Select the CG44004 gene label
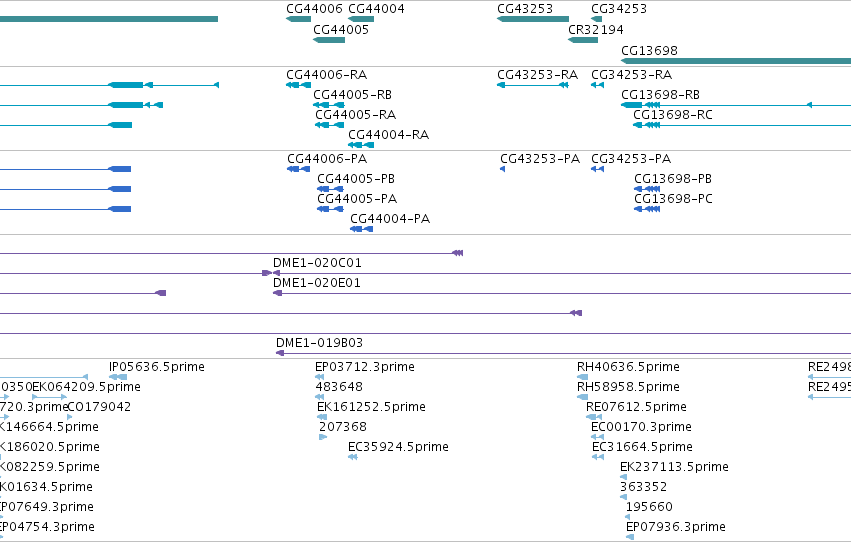Viewport: 851px width, 542px height. click(x=376, y=9)
